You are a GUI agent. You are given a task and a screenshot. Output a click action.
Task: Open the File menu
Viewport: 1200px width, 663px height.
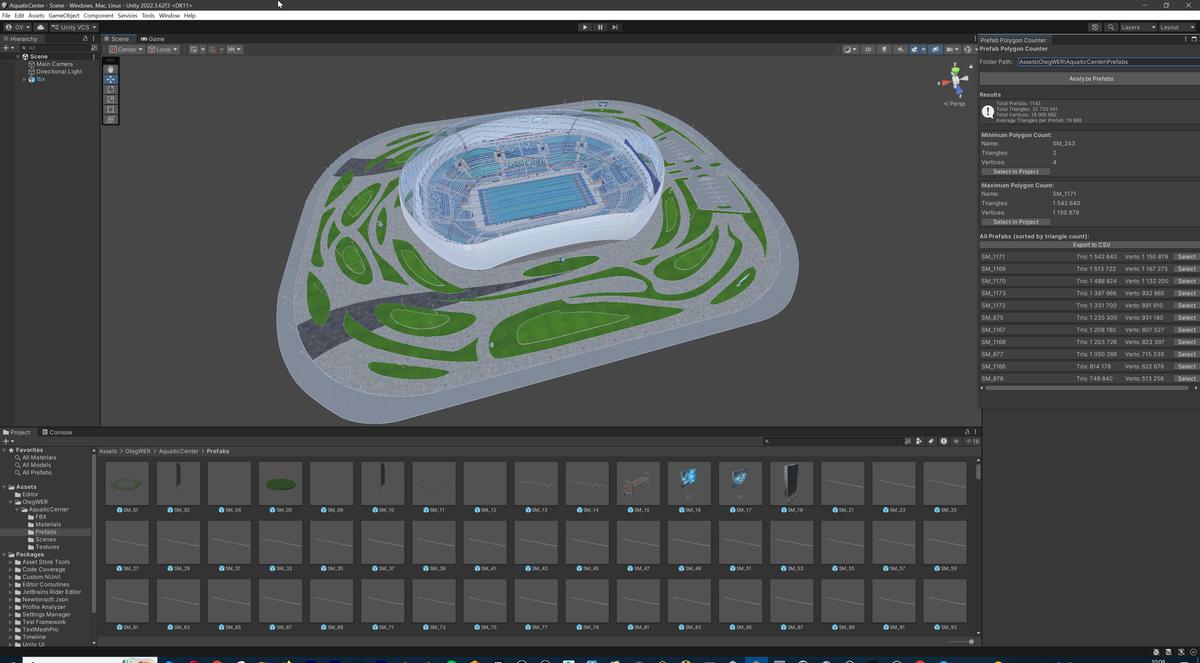[6, 16]
